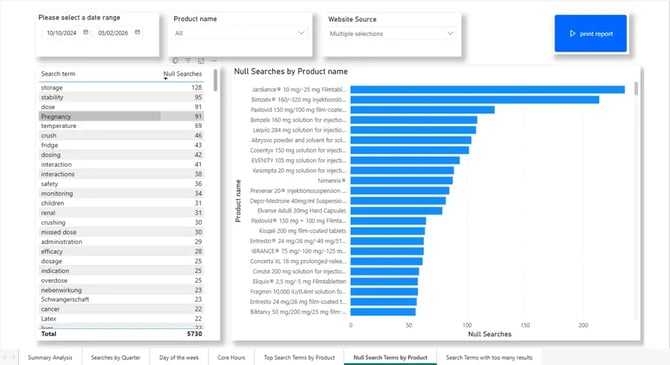Click sort arrow under Null Searches header

[x=165, y=79]
